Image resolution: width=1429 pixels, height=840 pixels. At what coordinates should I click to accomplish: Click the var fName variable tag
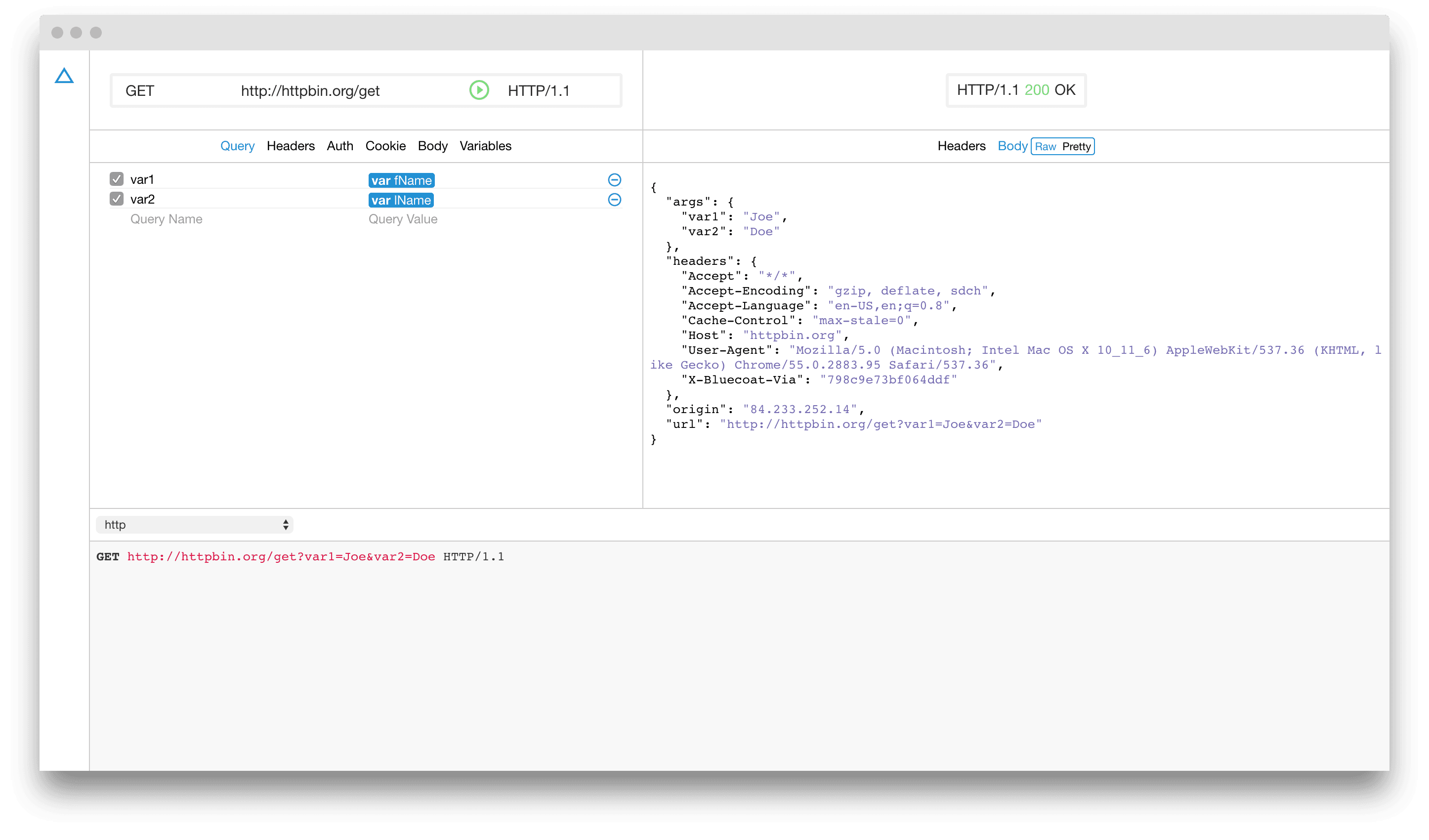tap(402, 180)
